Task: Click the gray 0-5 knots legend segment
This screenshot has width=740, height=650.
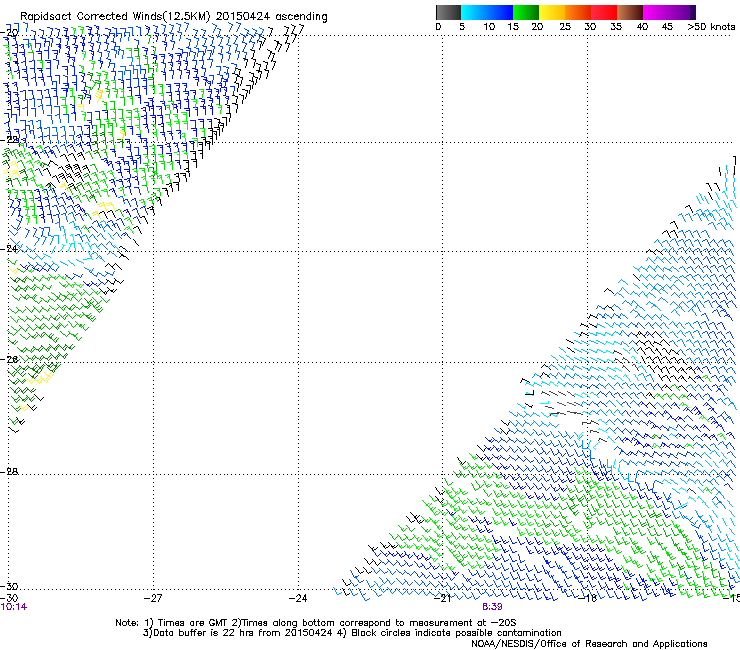Action: [448, 12]
